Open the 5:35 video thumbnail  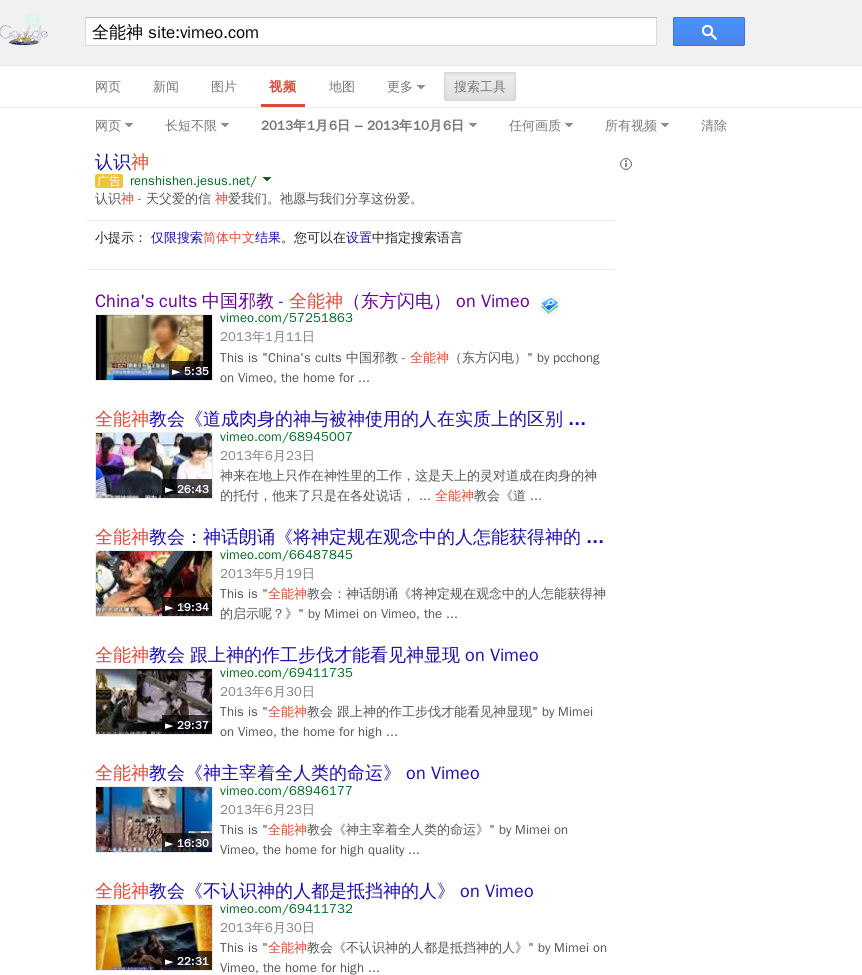pyautogui.click(x=153, y=347)
